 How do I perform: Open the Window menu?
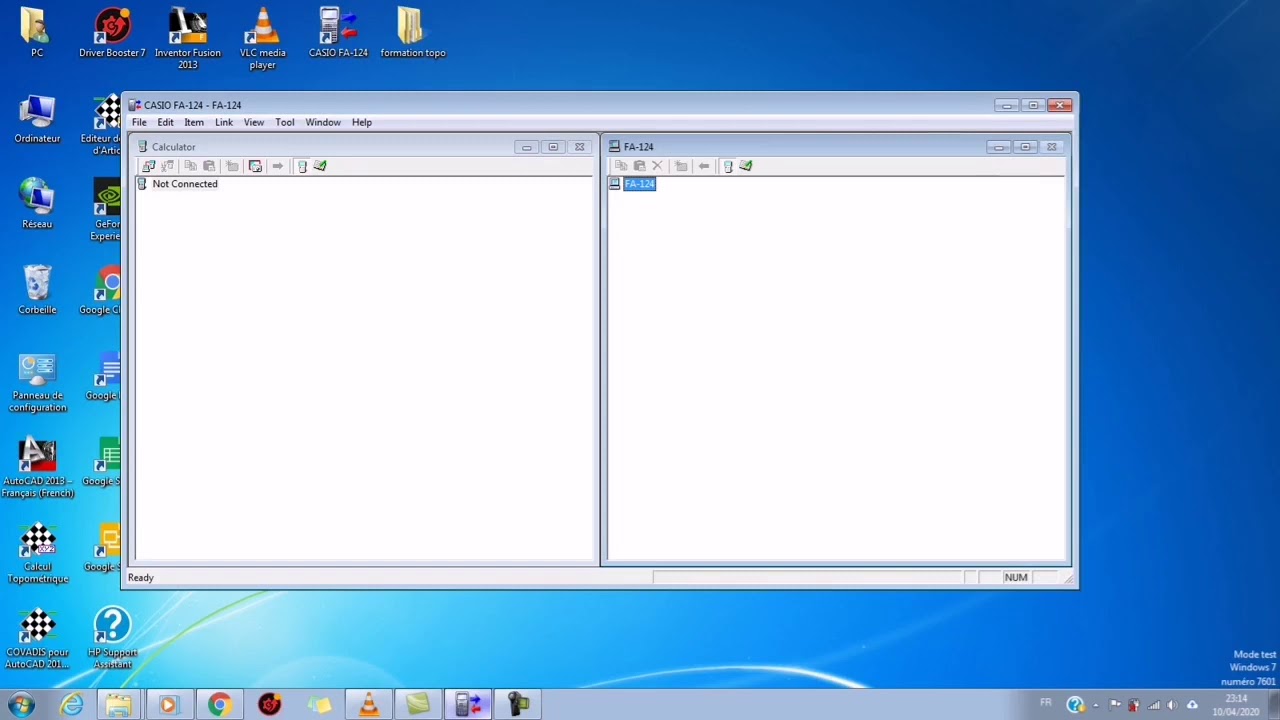[x=323, y=122]
